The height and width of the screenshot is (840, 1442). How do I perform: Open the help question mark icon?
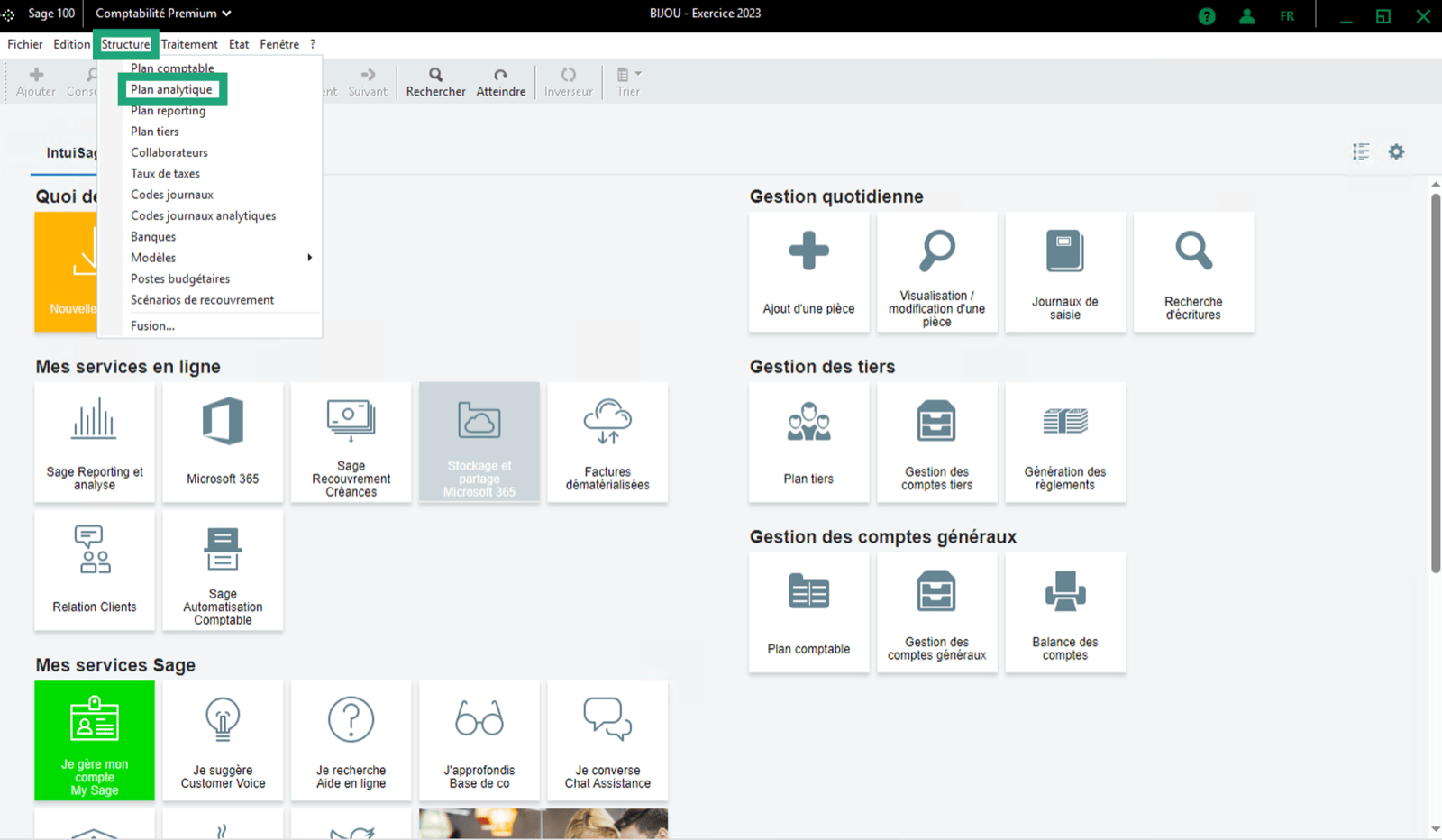1207,16
